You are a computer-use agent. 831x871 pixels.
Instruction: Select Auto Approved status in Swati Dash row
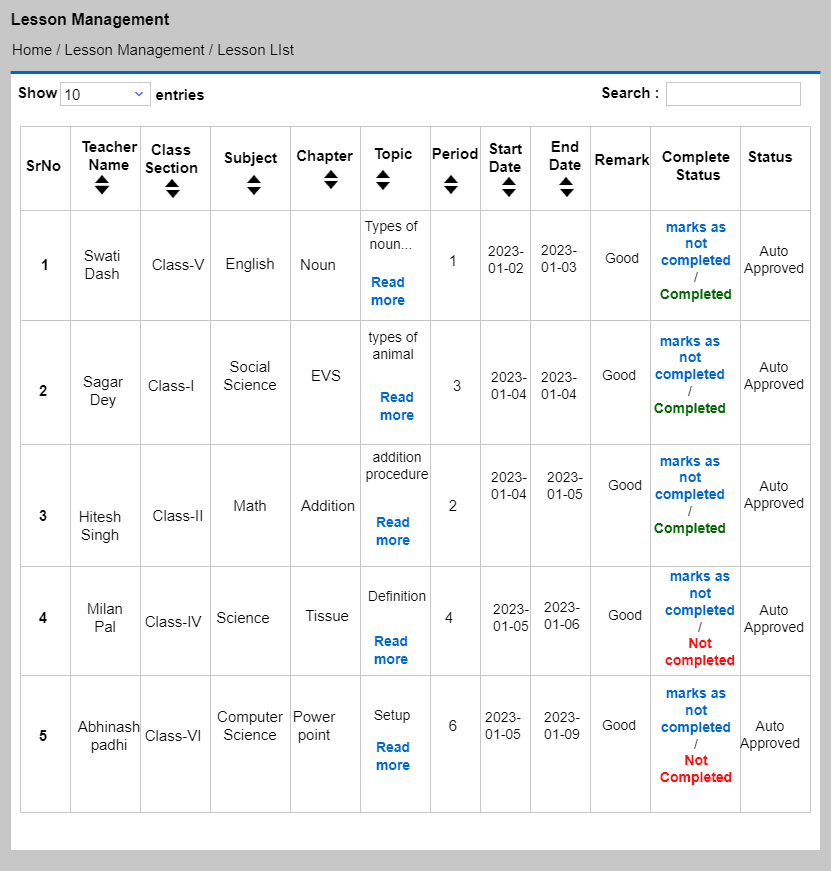(x=774, y=259)
